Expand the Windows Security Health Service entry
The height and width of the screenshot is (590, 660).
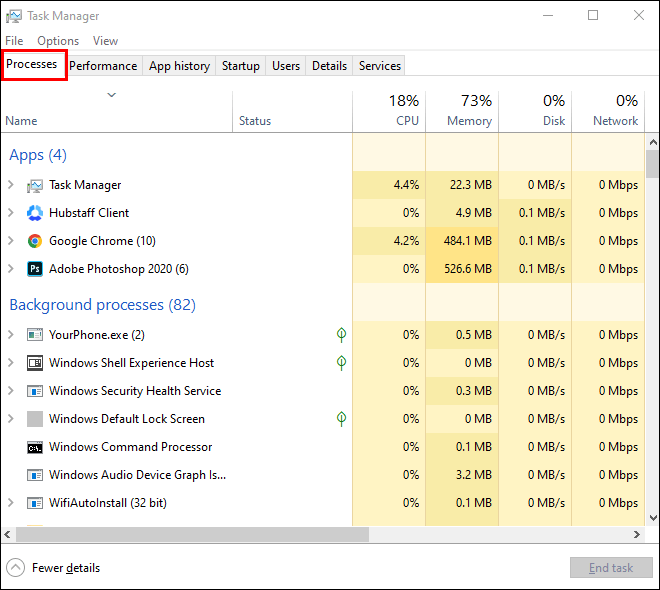pyautogui.click(x=11, y=391)
